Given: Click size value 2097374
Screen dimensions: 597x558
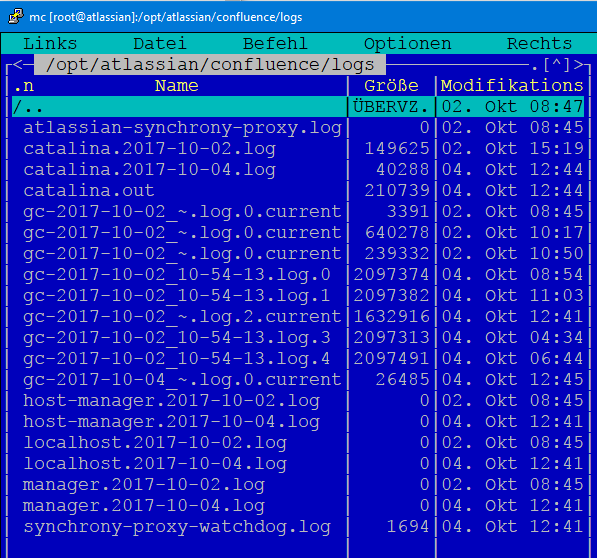Looking at the screenshot, I should tap(391, 274).
